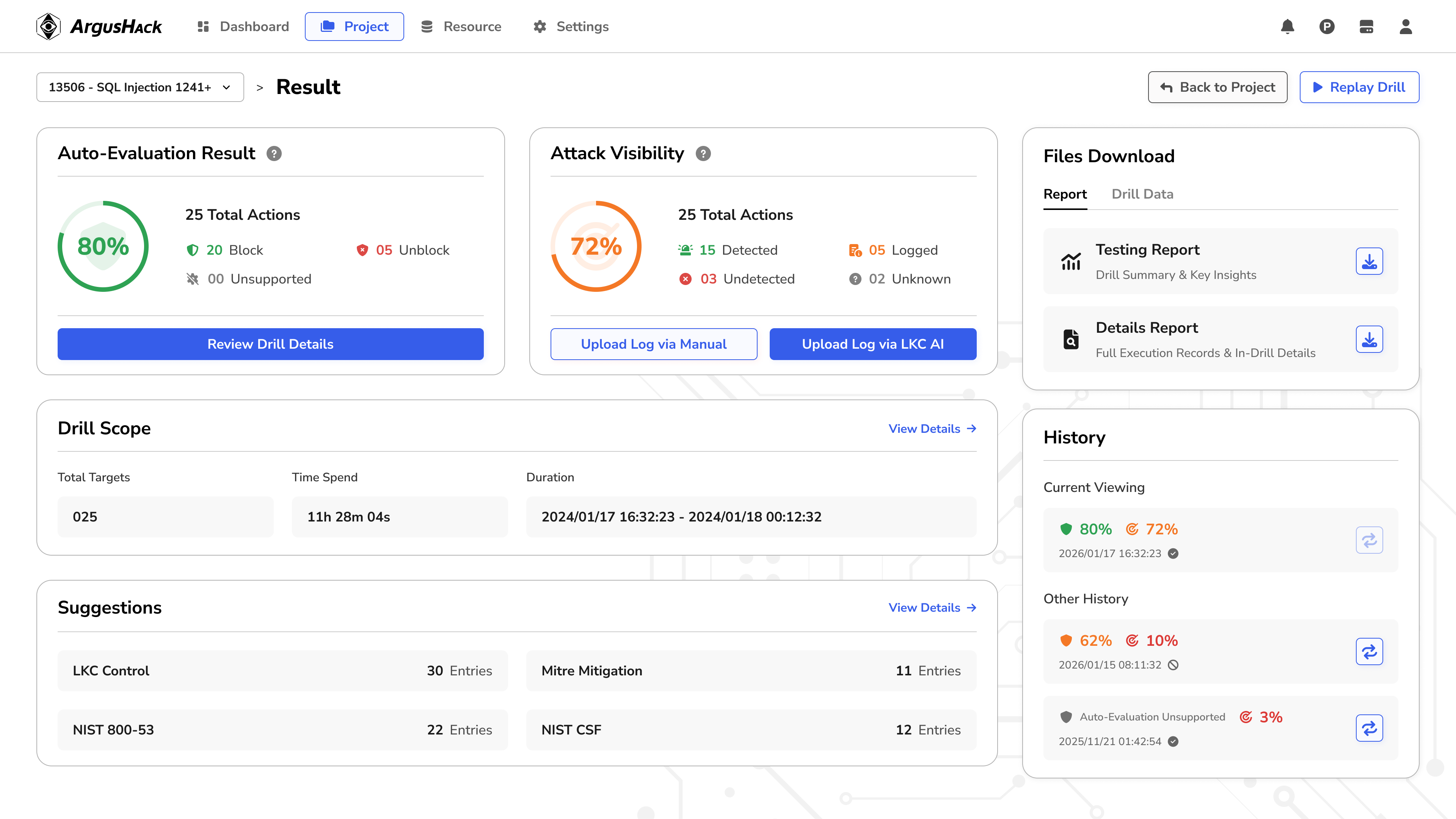
Task: Click the Detected siren icon
Action: click(x=685, y=250)
